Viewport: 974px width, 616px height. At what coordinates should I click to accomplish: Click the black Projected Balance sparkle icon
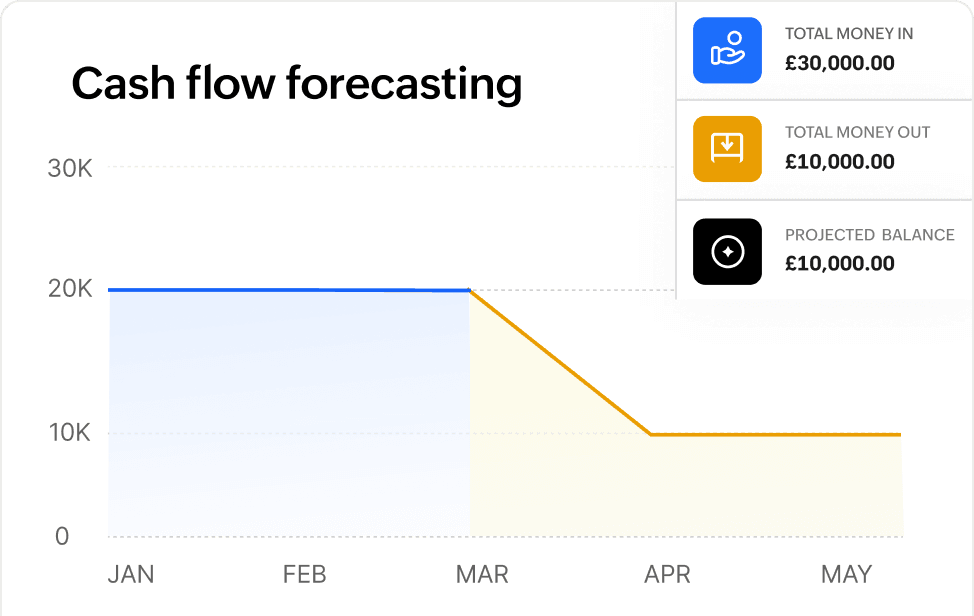(727, 251)
